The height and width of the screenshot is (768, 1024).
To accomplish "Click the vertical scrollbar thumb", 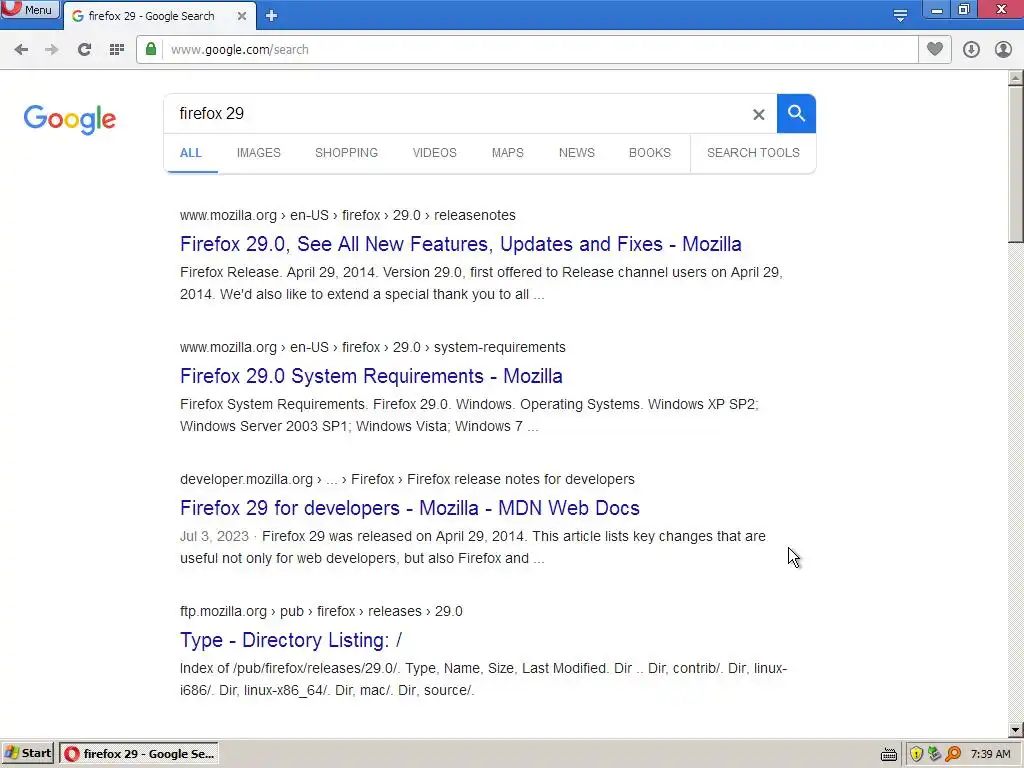I will 1016,164.
